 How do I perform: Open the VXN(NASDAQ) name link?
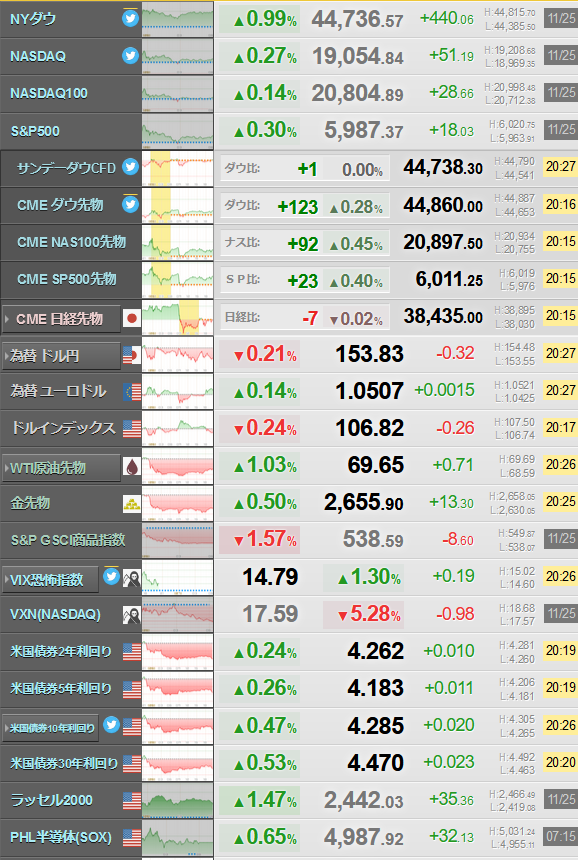(x=55, y=614)
